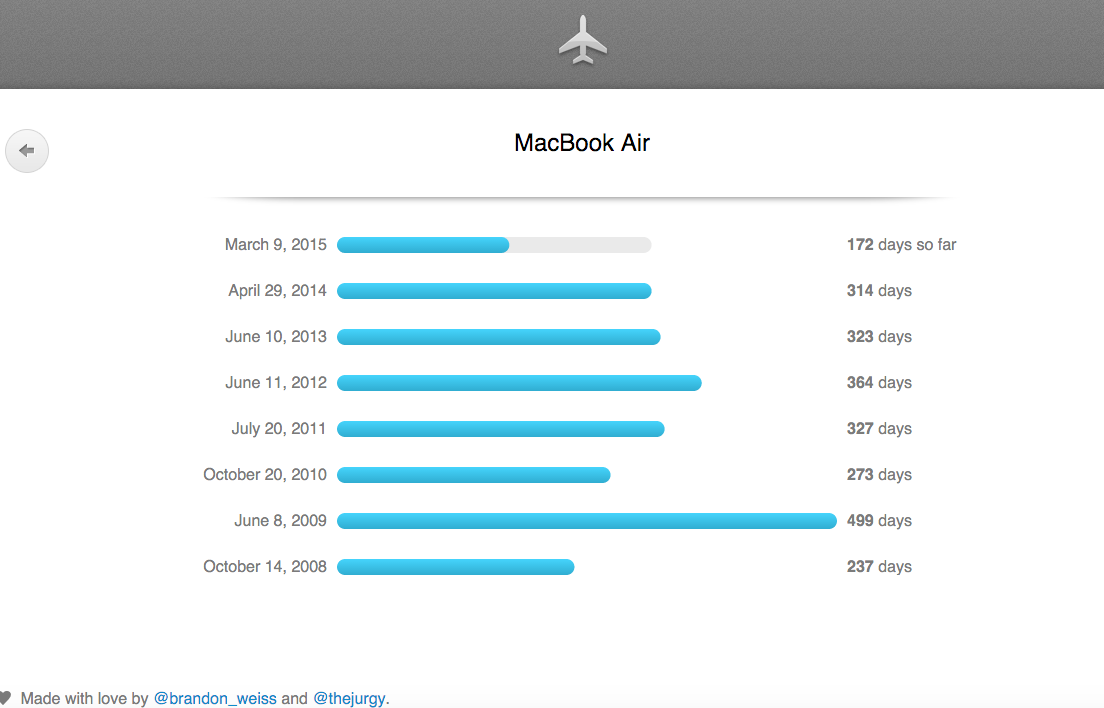Click the March 9, 2015 progress bar

tap(494, 245)
